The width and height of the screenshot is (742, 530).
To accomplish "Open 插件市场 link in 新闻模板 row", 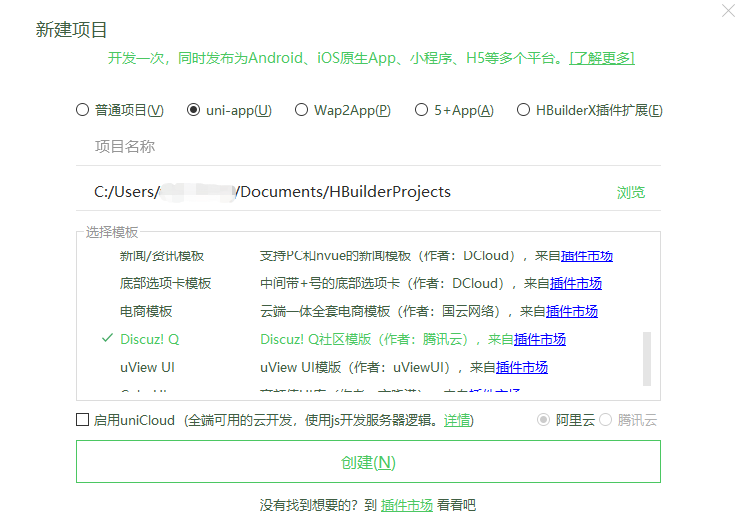I will coord(587,256).
